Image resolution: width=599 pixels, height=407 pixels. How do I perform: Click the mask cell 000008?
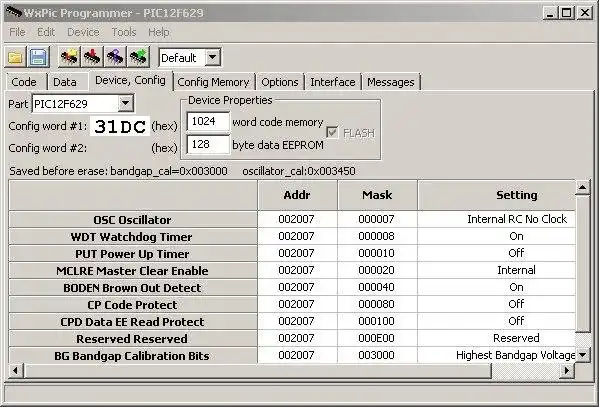pyautogui.click(x=377, y=236)
